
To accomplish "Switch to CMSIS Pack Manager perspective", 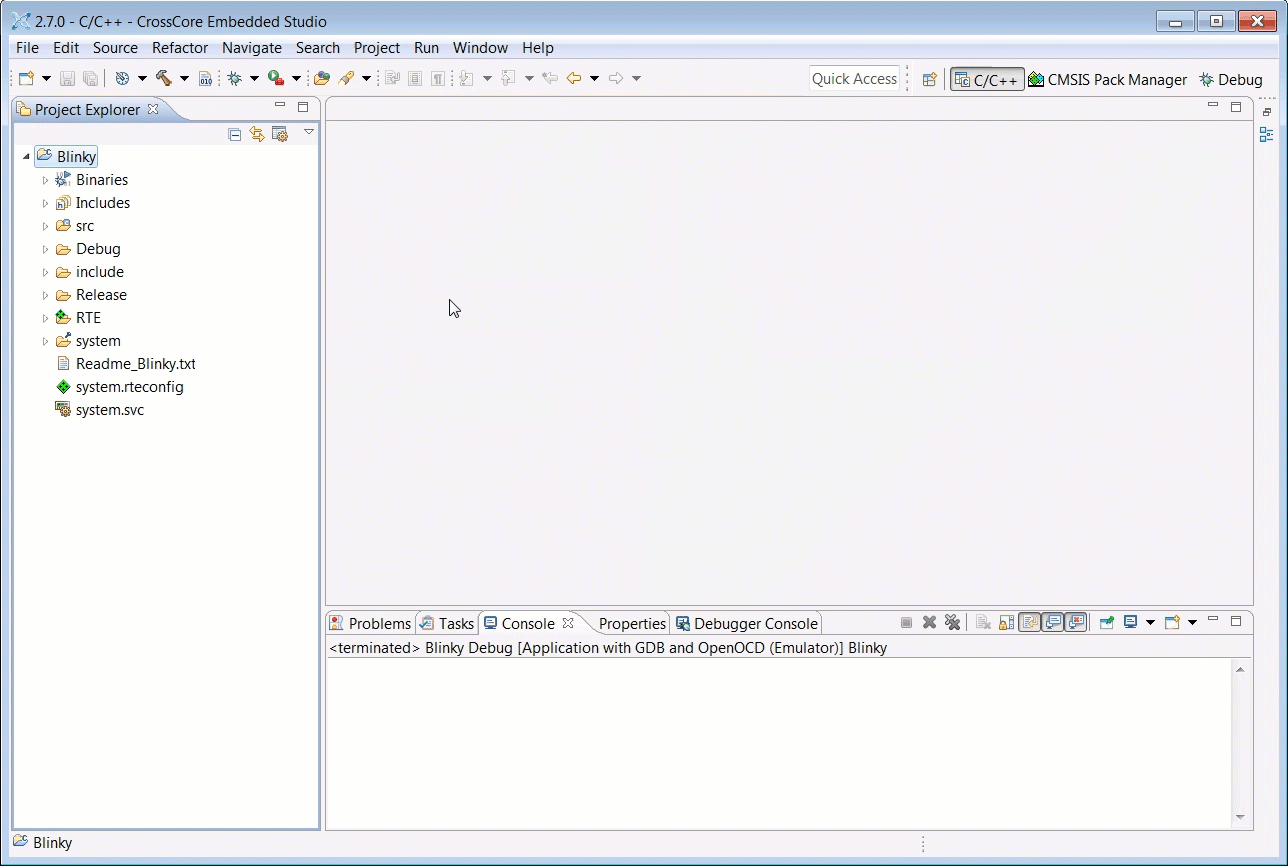I will (x=1107, y=79).
